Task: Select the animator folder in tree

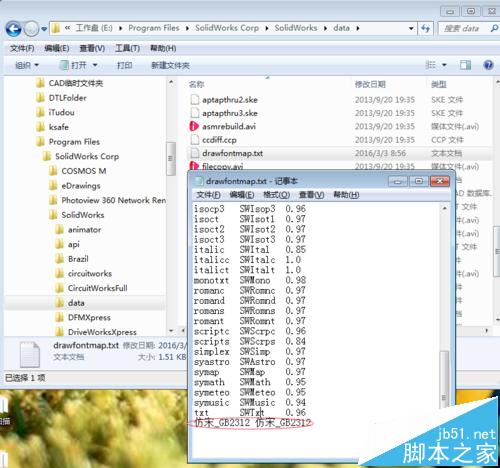Action: coord(78,230)
